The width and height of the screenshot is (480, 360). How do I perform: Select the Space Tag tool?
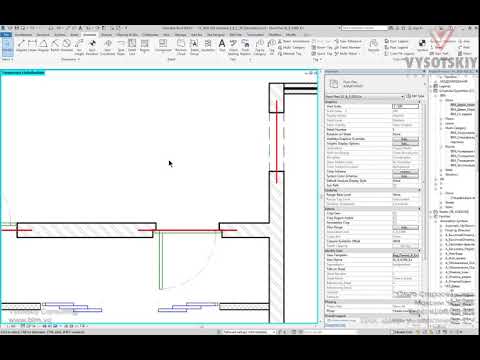tap(322, 53)
